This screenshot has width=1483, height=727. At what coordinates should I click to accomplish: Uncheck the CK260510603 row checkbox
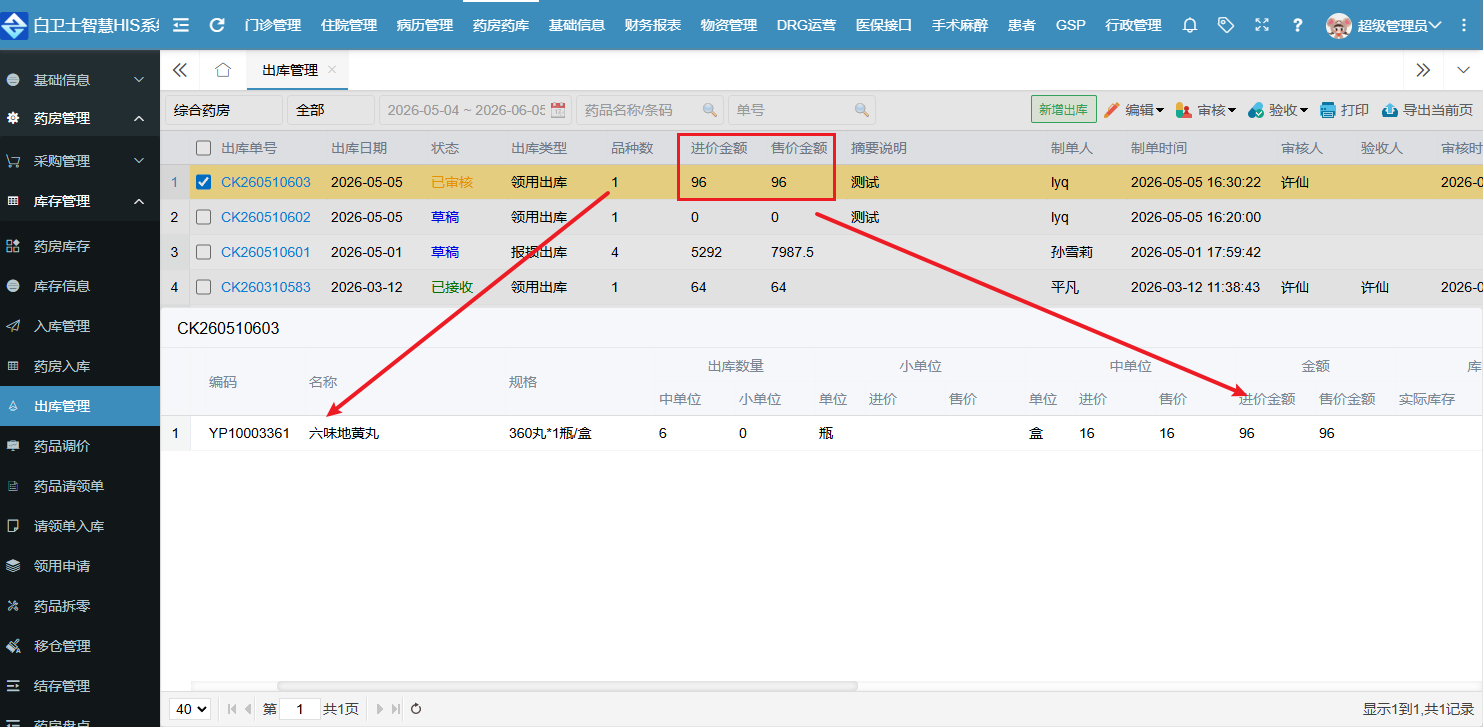point(204,183)
